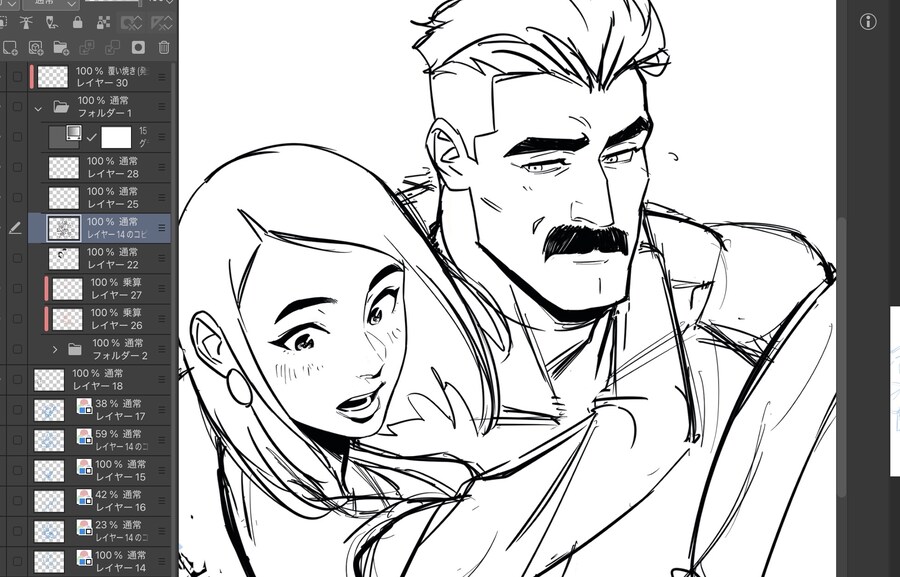Create a new layer folder

[x=60, y=47]
